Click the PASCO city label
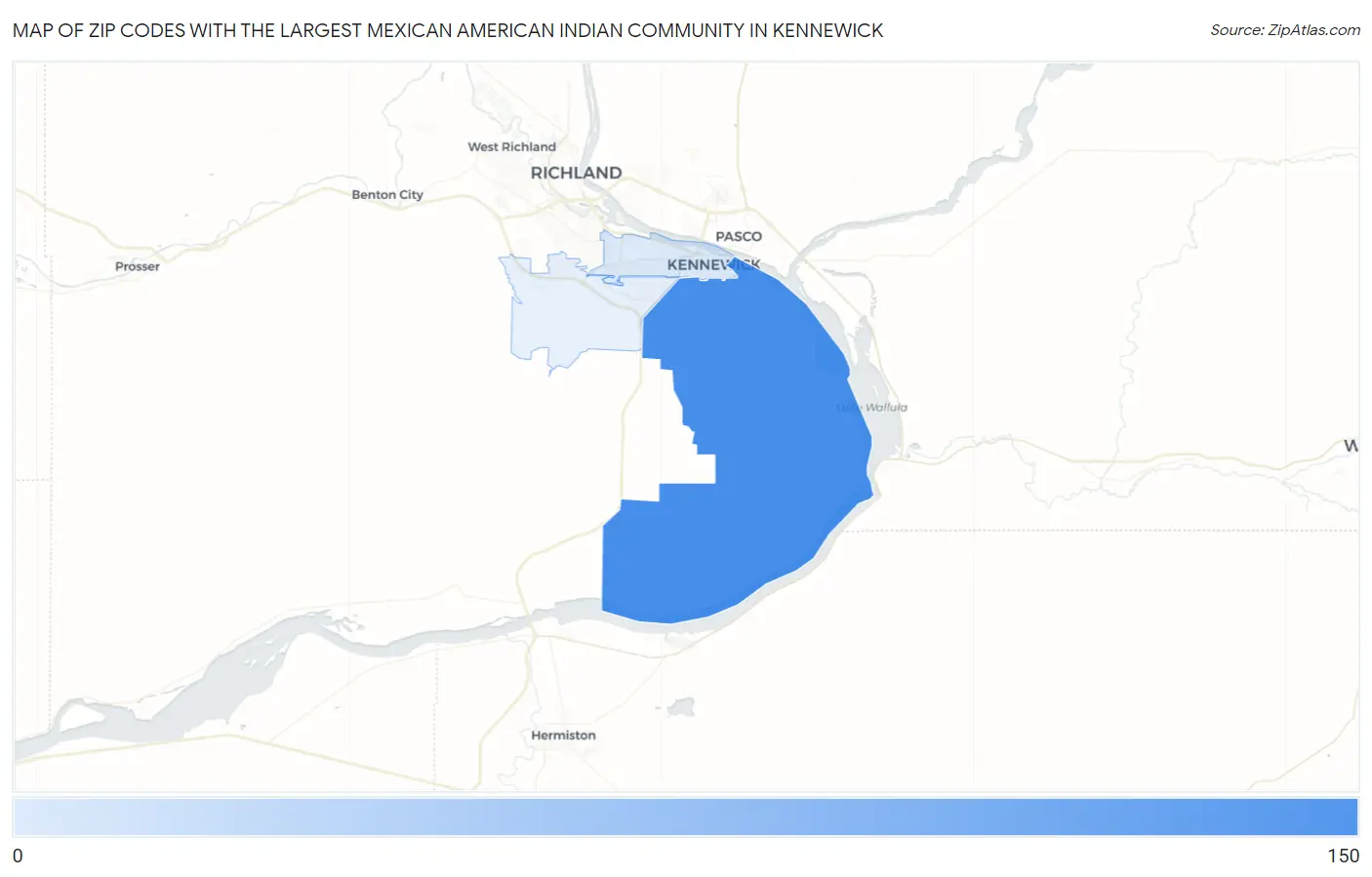Image resolution: width=1372 pixels, height=877 pixels. point(739,236)
